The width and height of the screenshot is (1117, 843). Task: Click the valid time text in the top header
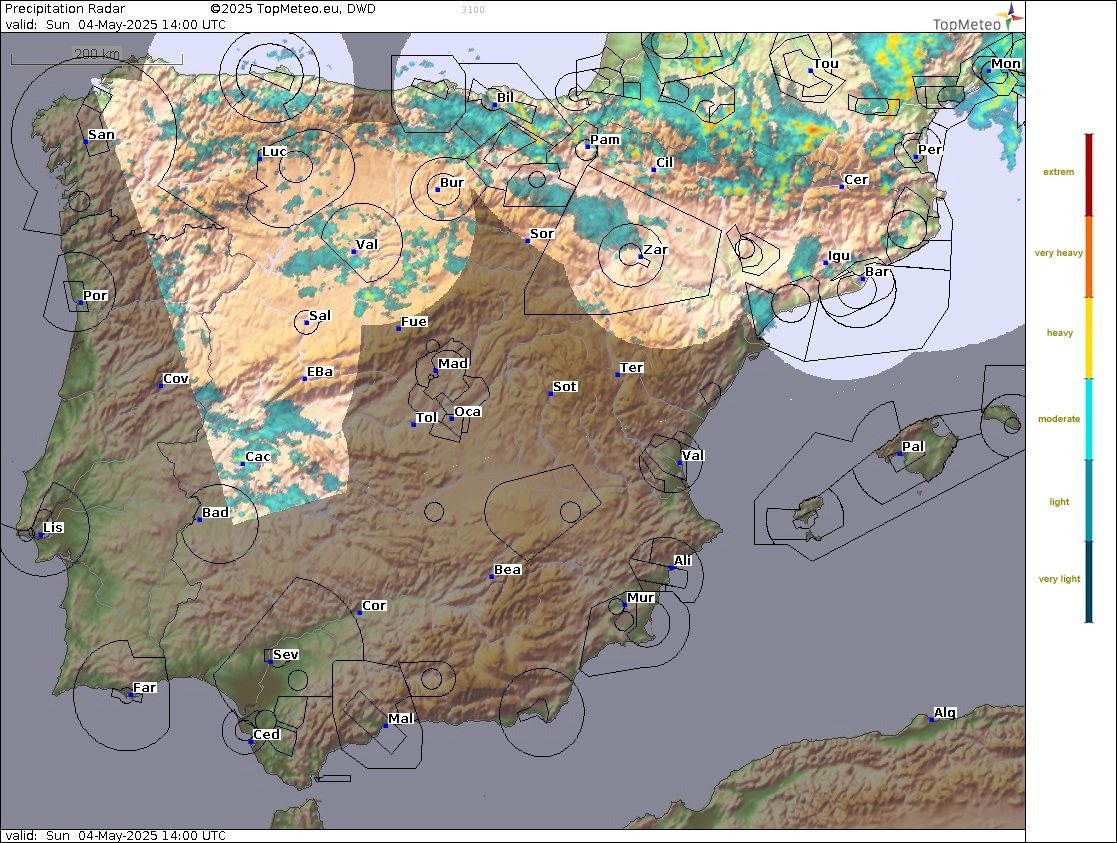click(115, 24)
